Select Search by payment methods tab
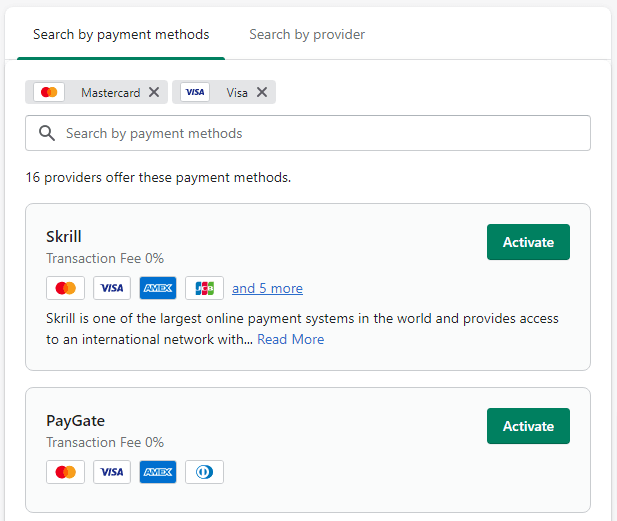Screen dimensions: 617x521 (x=121, y=35)
